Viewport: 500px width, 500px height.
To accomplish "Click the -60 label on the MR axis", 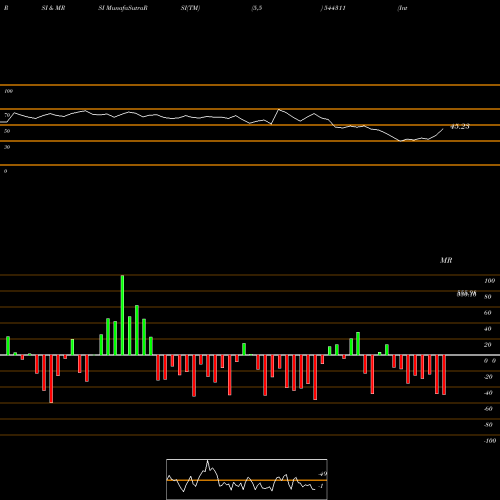I will coord(488,409).
